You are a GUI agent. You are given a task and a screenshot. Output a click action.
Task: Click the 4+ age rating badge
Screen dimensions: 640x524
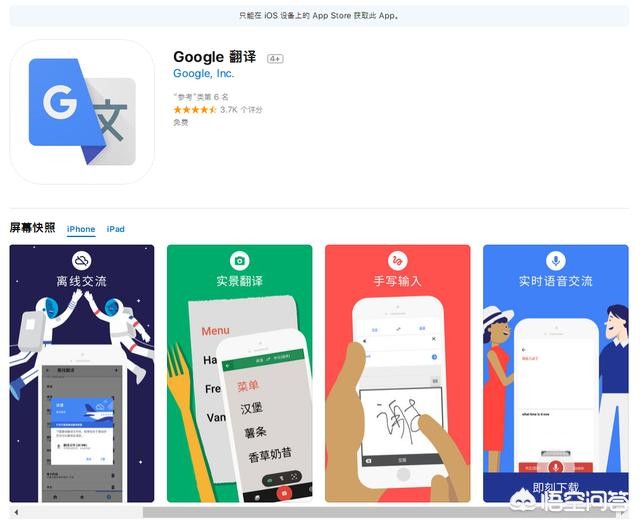275,59
